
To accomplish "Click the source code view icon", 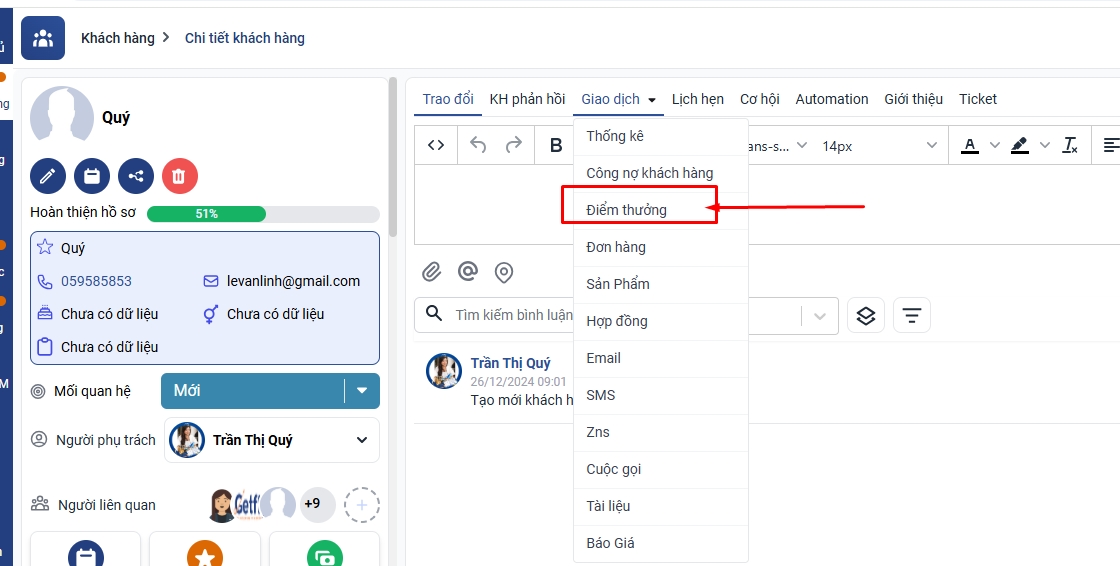I will (x=436, y=146).
